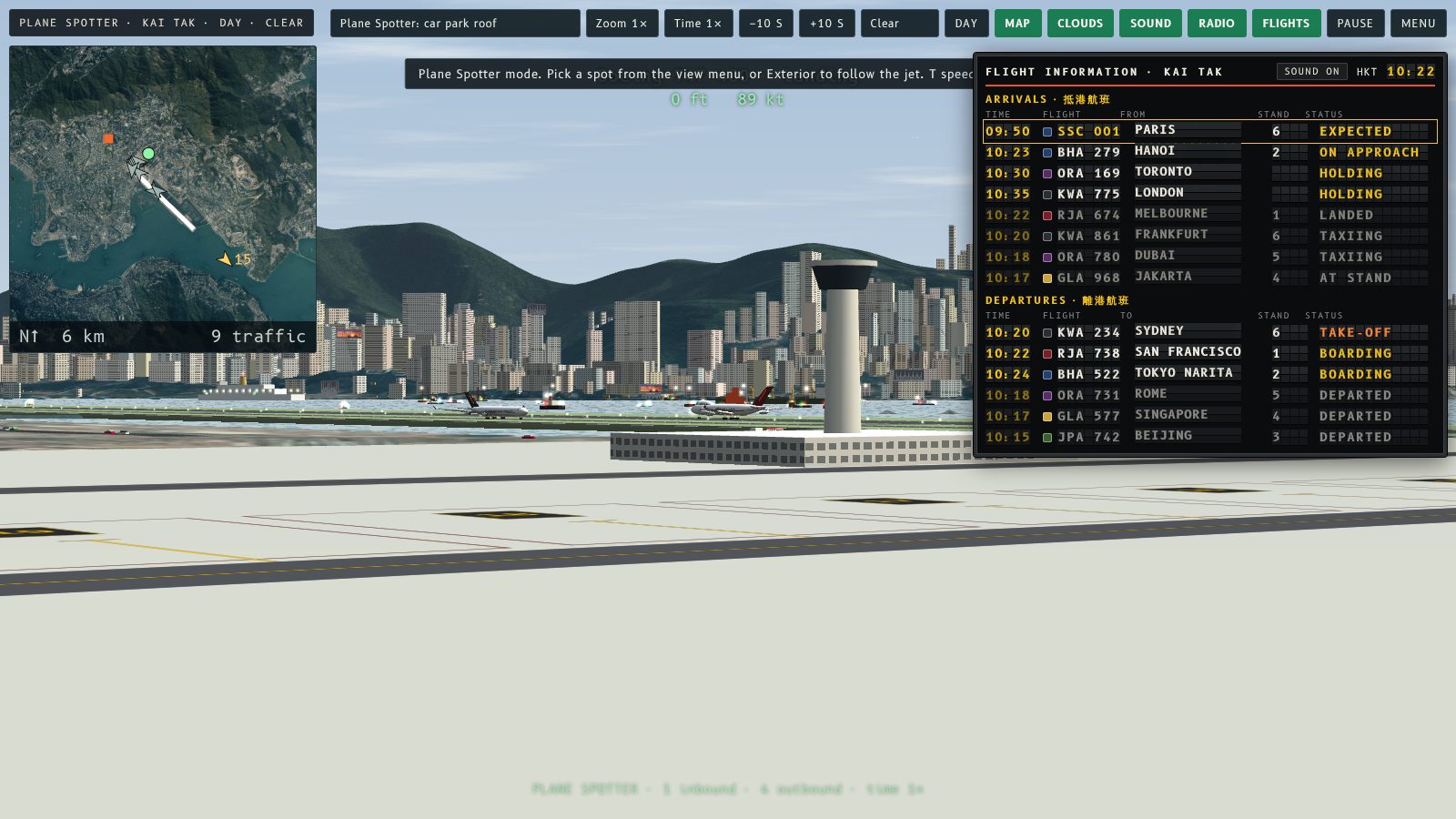Toggle the DAY time-of-day button
The image size is (1456, 819).
[x=966, y=23]
